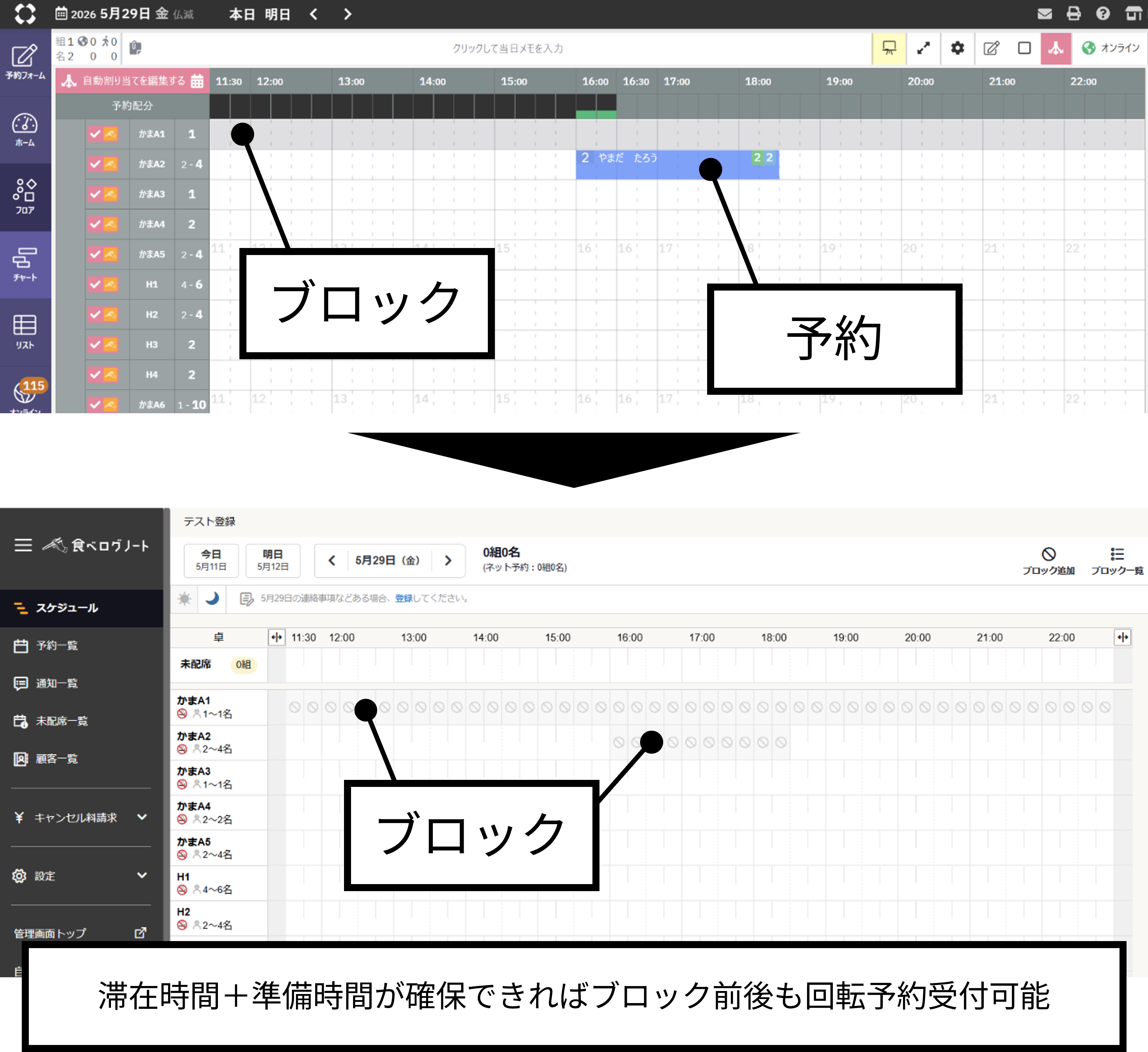Toggle checkbox for table かまA2
The image size is (1148, 1052).
95,164
